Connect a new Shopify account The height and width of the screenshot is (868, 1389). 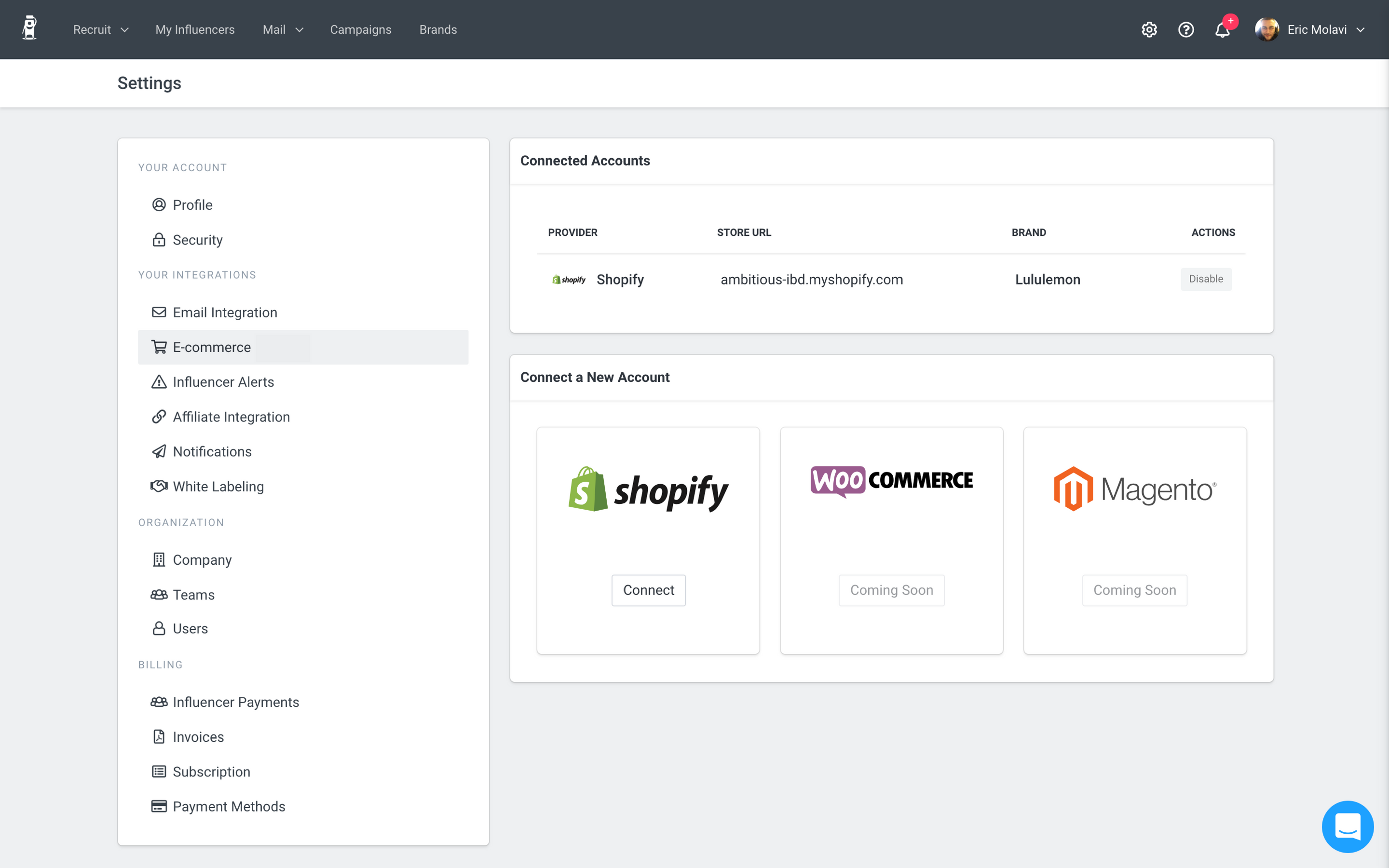pos(649,590)
